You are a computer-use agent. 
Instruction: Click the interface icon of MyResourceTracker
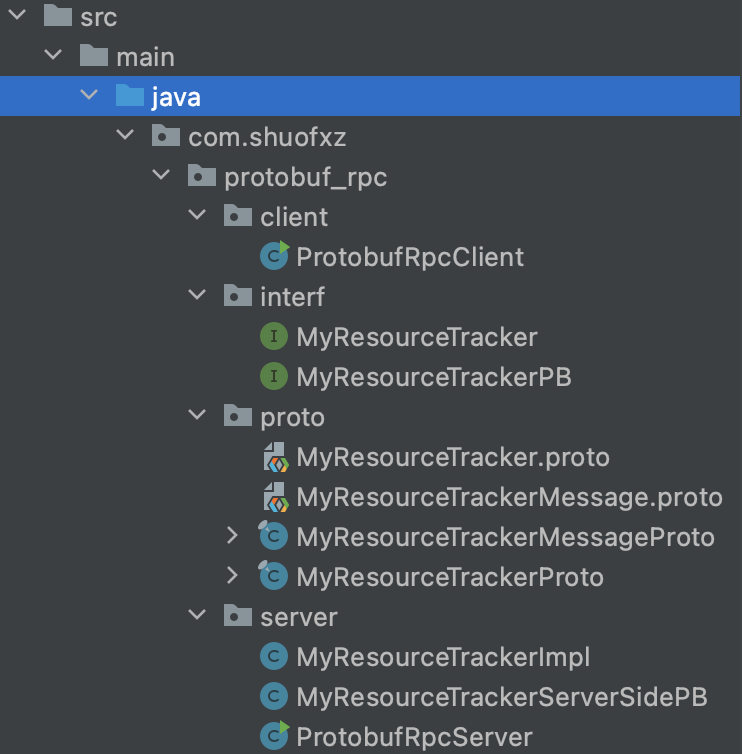click(274, 336)
